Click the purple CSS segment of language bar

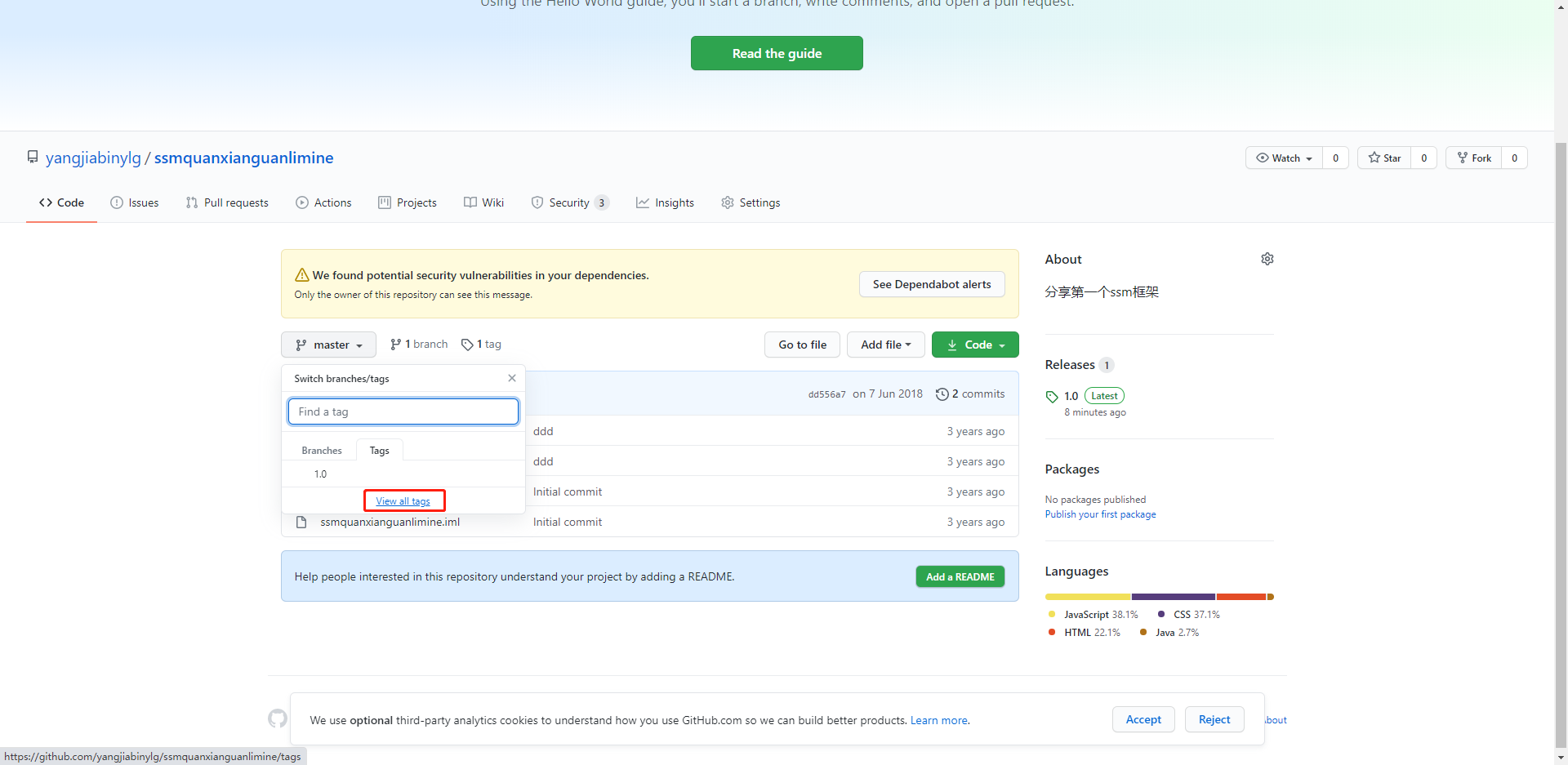point(1174,597)
